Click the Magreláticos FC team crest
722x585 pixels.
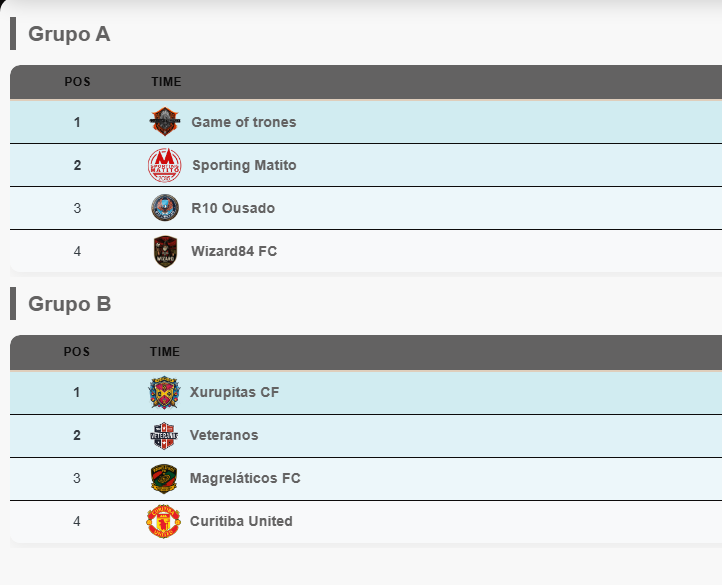pos(164,478)
